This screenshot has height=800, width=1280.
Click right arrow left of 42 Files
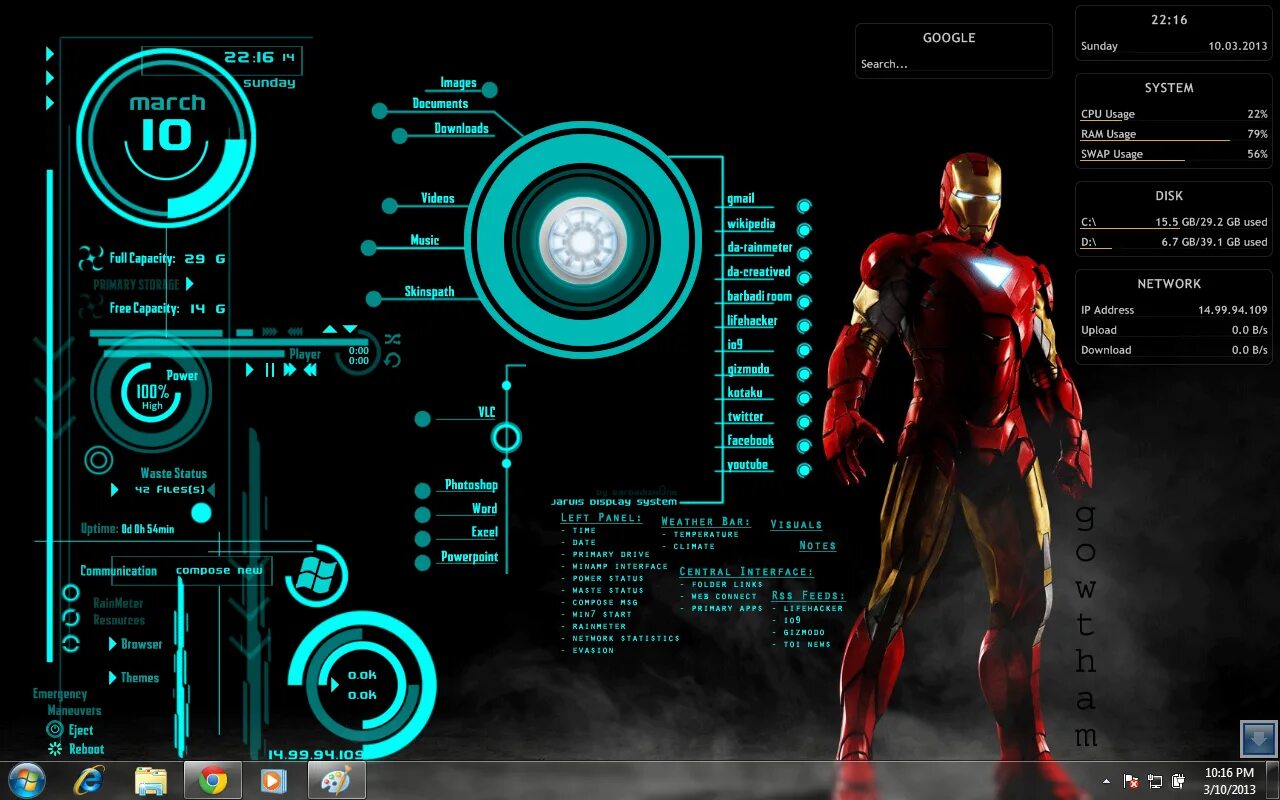click(x=115, y=490)
